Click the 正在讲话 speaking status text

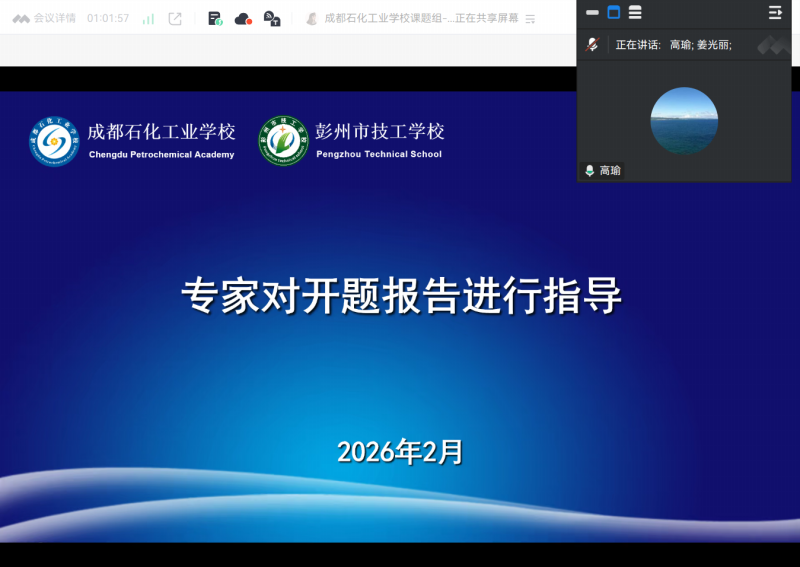(x=638, y=45)
